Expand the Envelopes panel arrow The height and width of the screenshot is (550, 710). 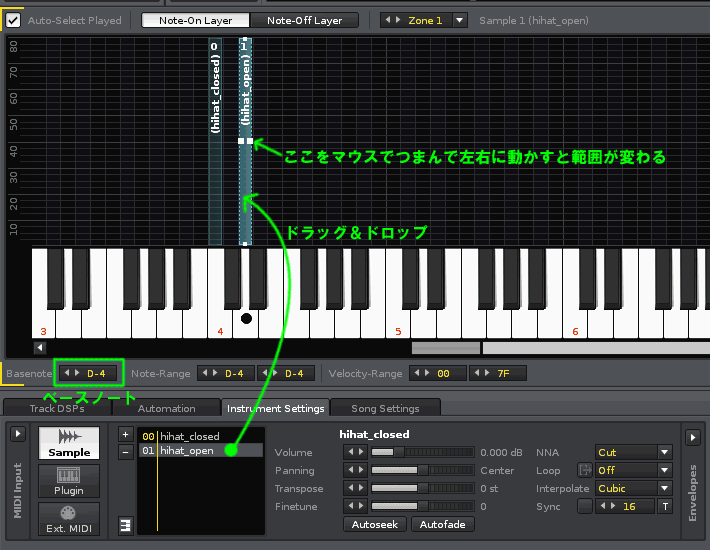[x=692, y=438]
